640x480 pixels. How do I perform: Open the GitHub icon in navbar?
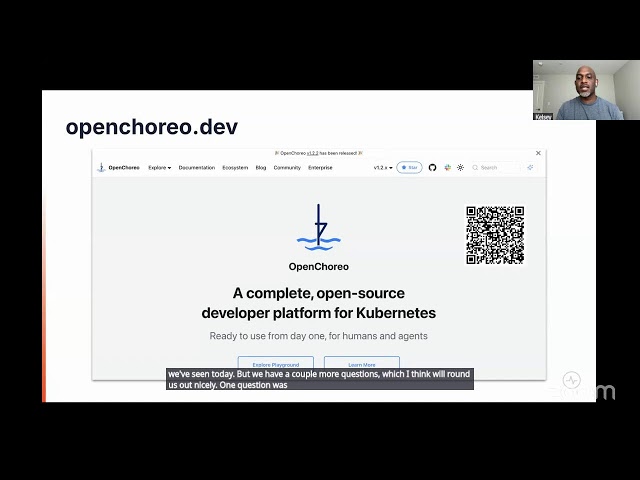[432, 167]
